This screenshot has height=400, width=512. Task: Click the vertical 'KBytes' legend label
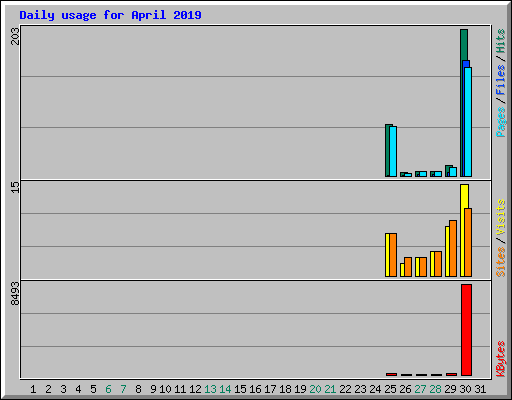pos(501,359)
